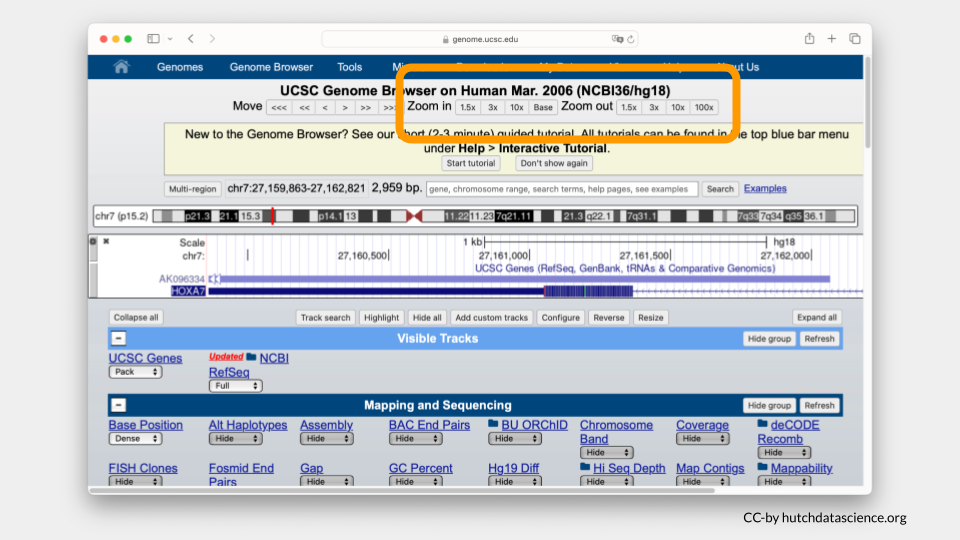The height and width of the screenshot is (540, 960).
Task: Click the translate icon in address bar
Action: [x=617, y=39]
